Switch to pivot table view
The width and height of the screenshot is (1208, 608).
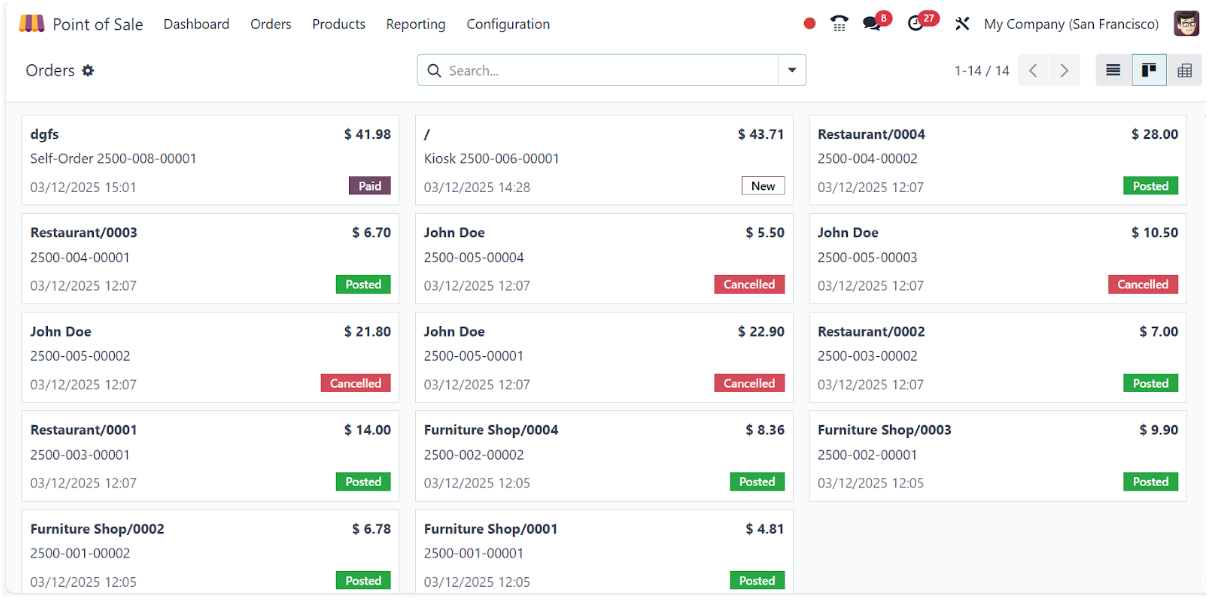(1185, 71)
